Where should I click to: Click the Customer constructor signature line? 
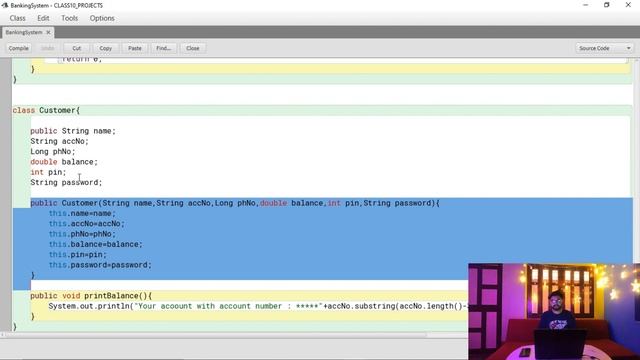click(x=235, y=203)
